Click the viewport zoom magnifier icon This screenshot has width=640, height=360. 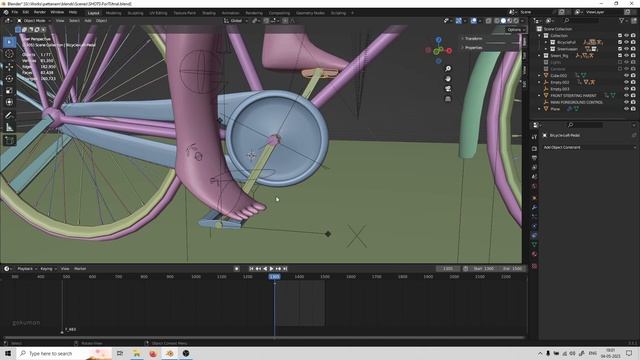448,69
